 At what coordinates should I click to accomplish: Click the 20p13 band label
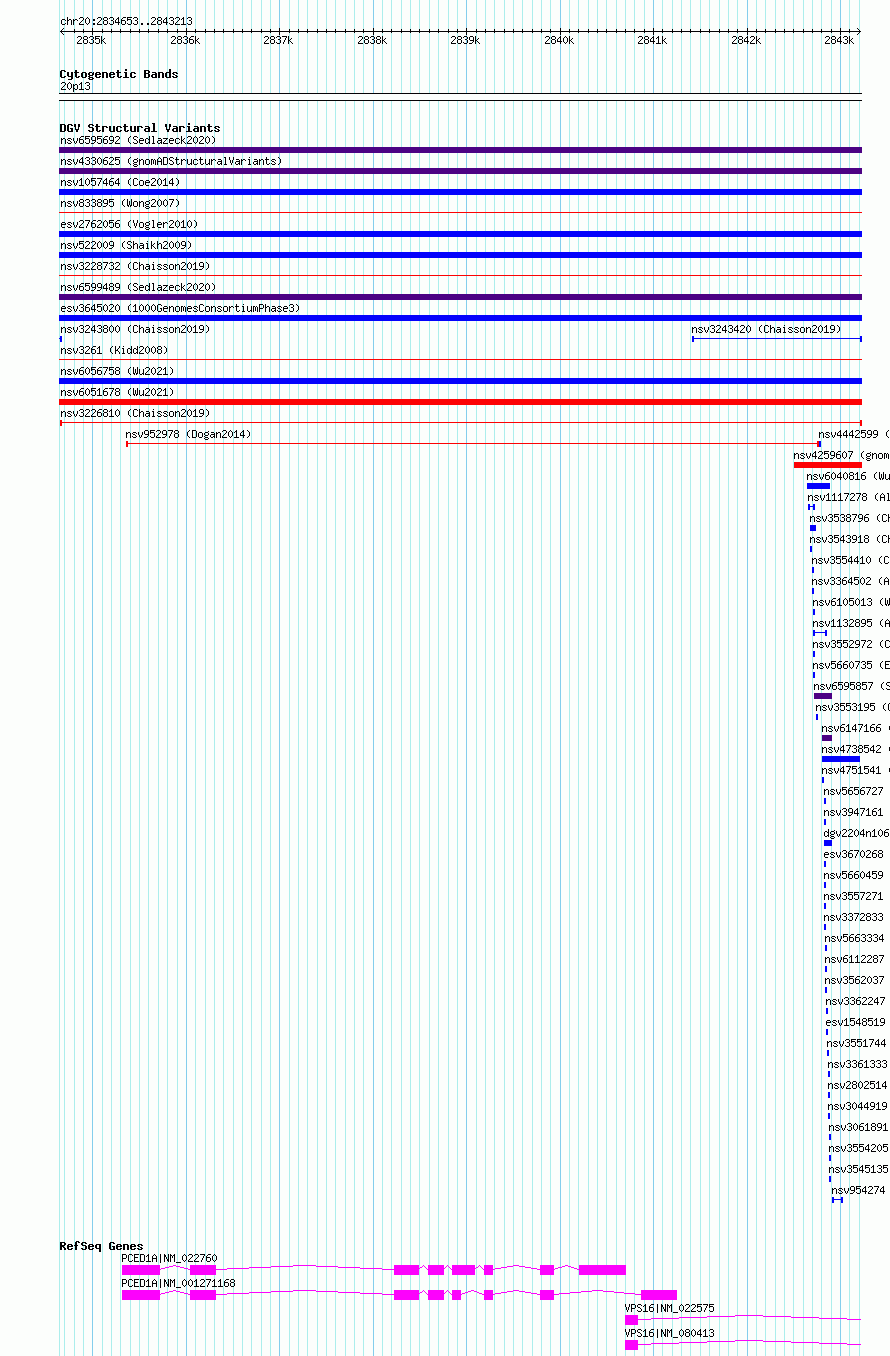coord(75,87)
